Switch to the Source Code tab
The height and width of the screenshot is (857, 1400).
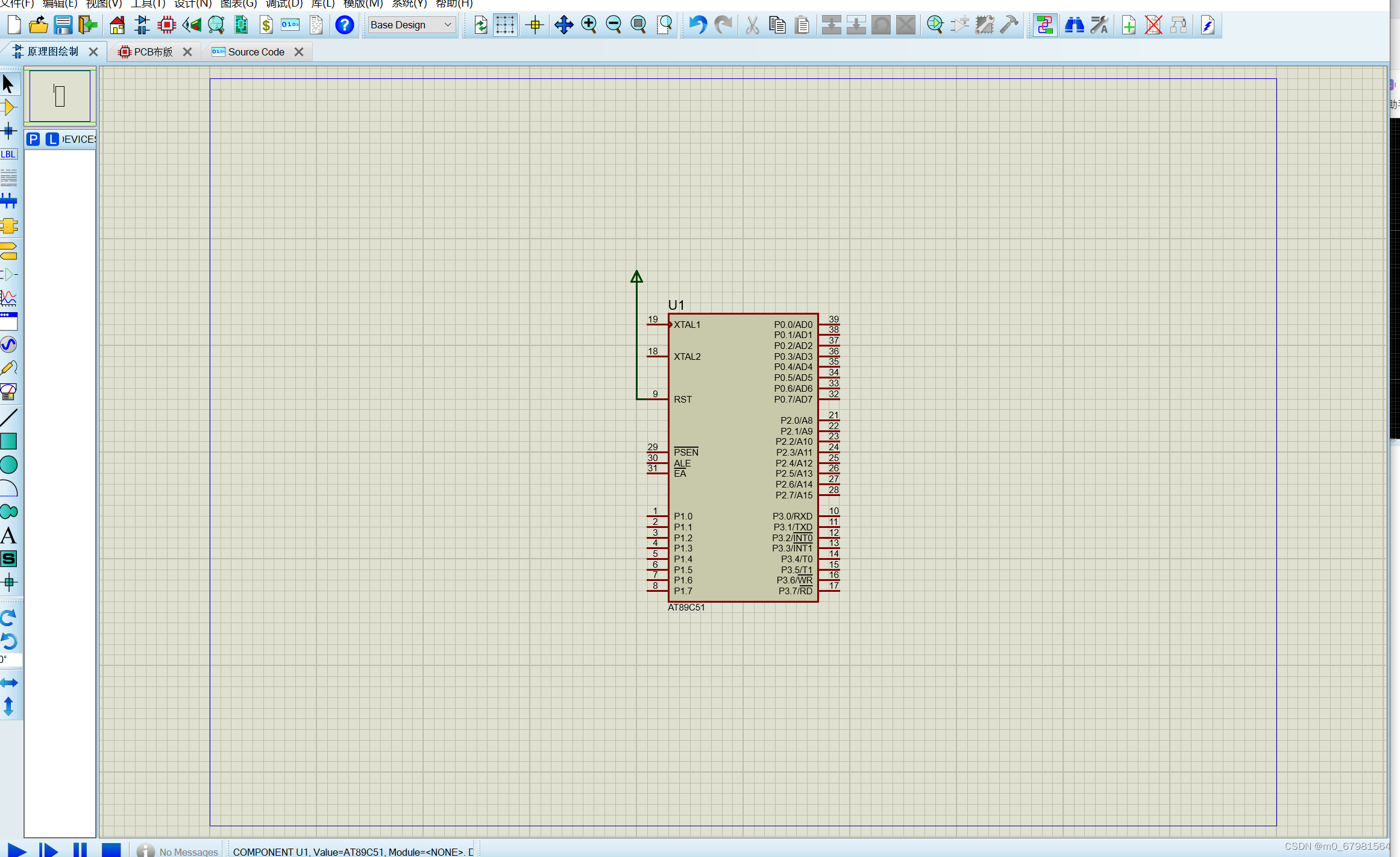coord(256,52)
